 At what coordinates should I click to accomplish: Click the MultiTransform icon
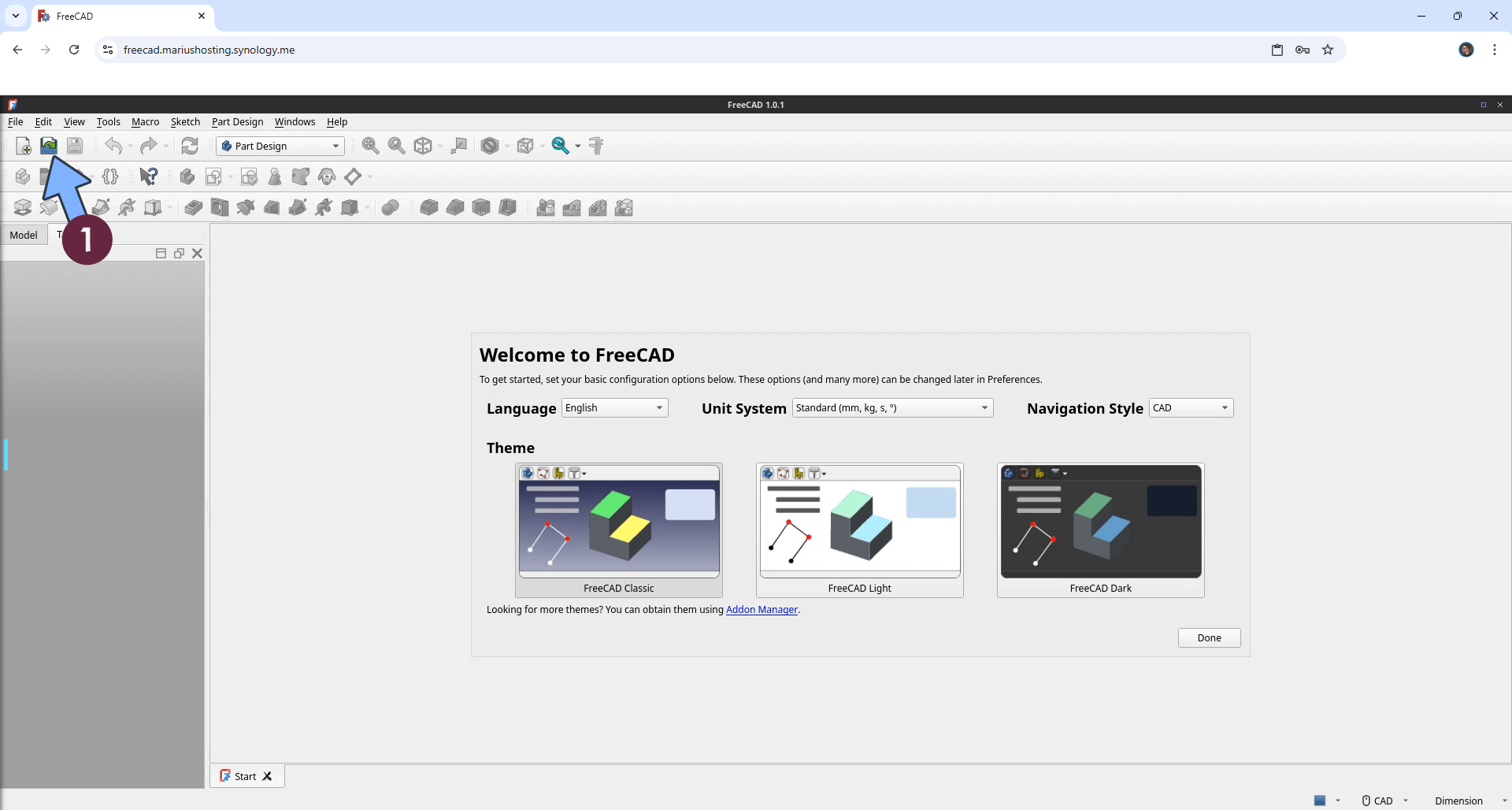click(x=624, y=207)
